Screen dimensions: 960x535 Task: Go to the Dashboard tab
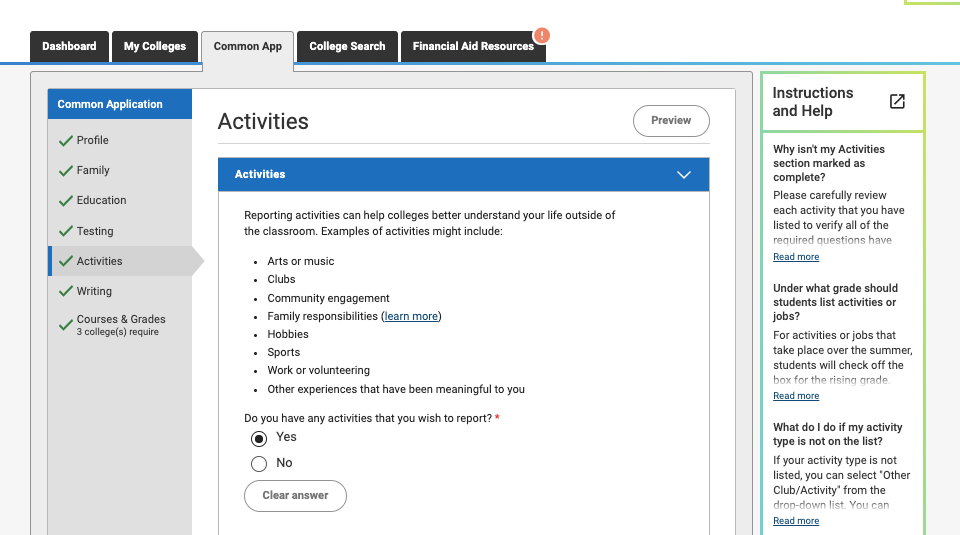click(x=69, y=46)
